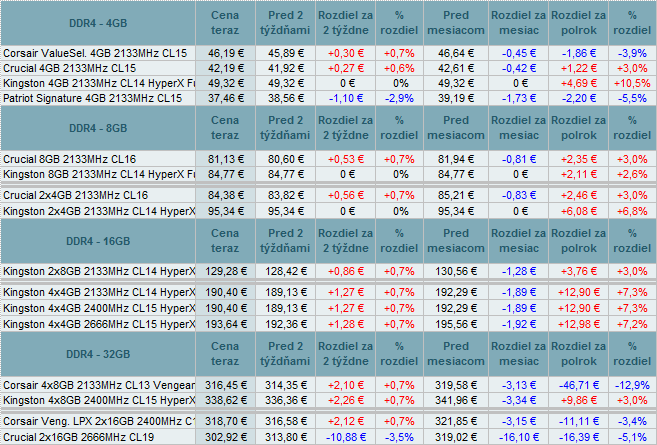
Task: Click the red percentage "+7,2%"
Action: 632,324
